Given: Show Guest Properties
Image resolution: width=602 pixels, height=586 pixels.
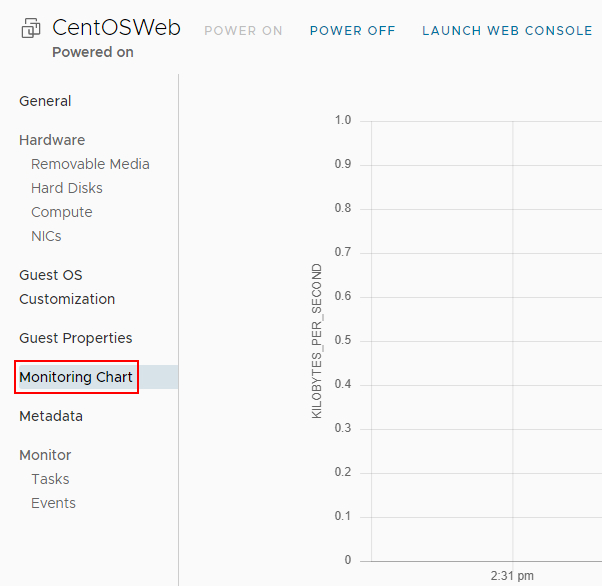Looking at the screenshot, I should (x=76, y=338).
